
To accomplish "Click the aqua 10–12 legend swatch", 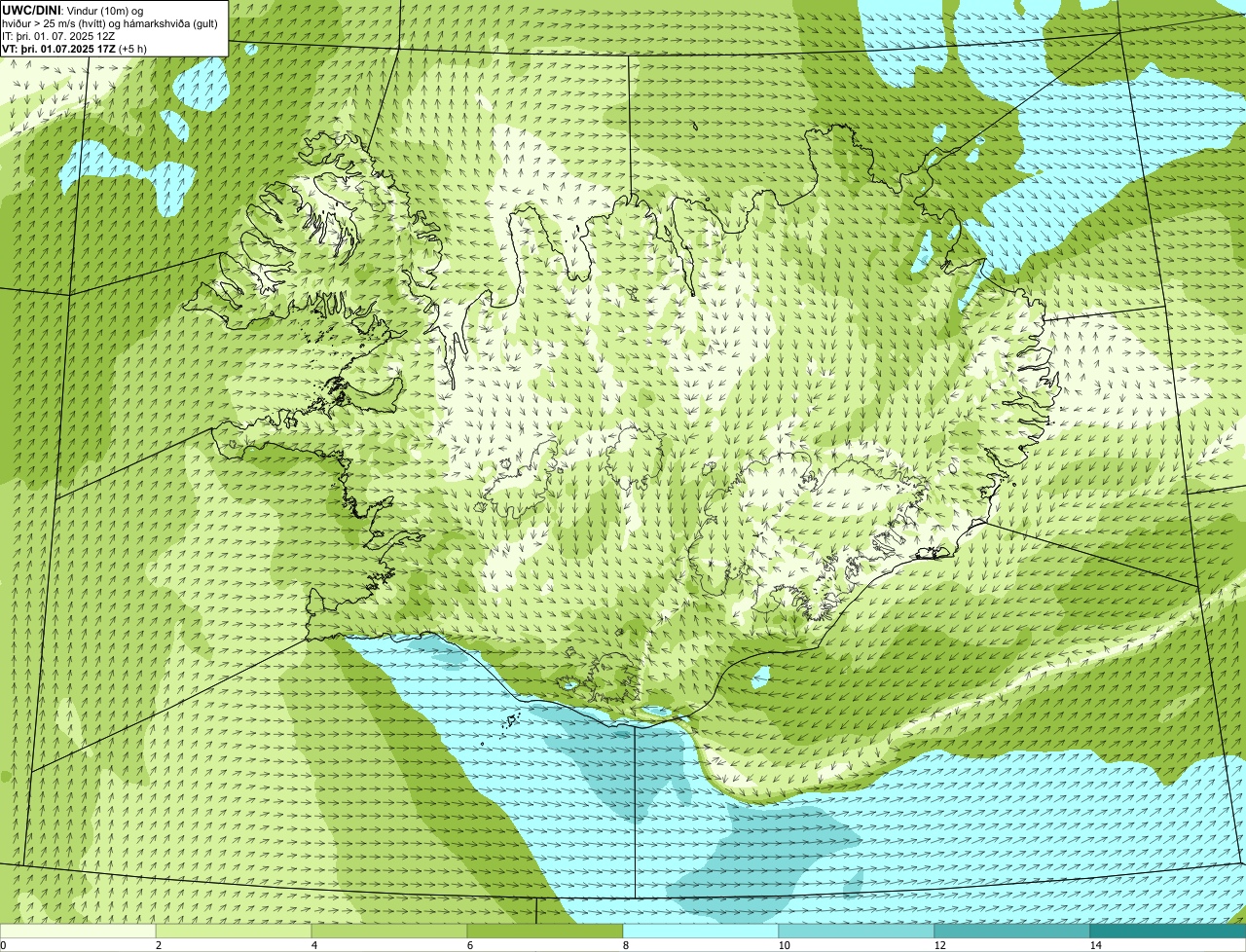I will (857, 932).
